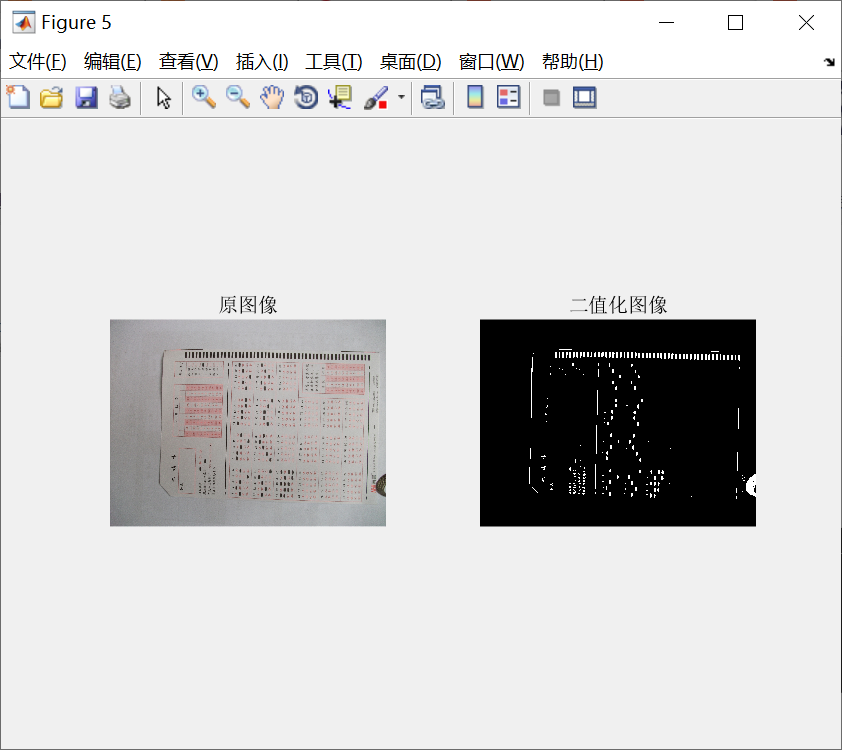Image resolution: width=842 pixels, height=750 pixels.
Task: Open the 桌面(D) menu
Action: tap(410, 62)
